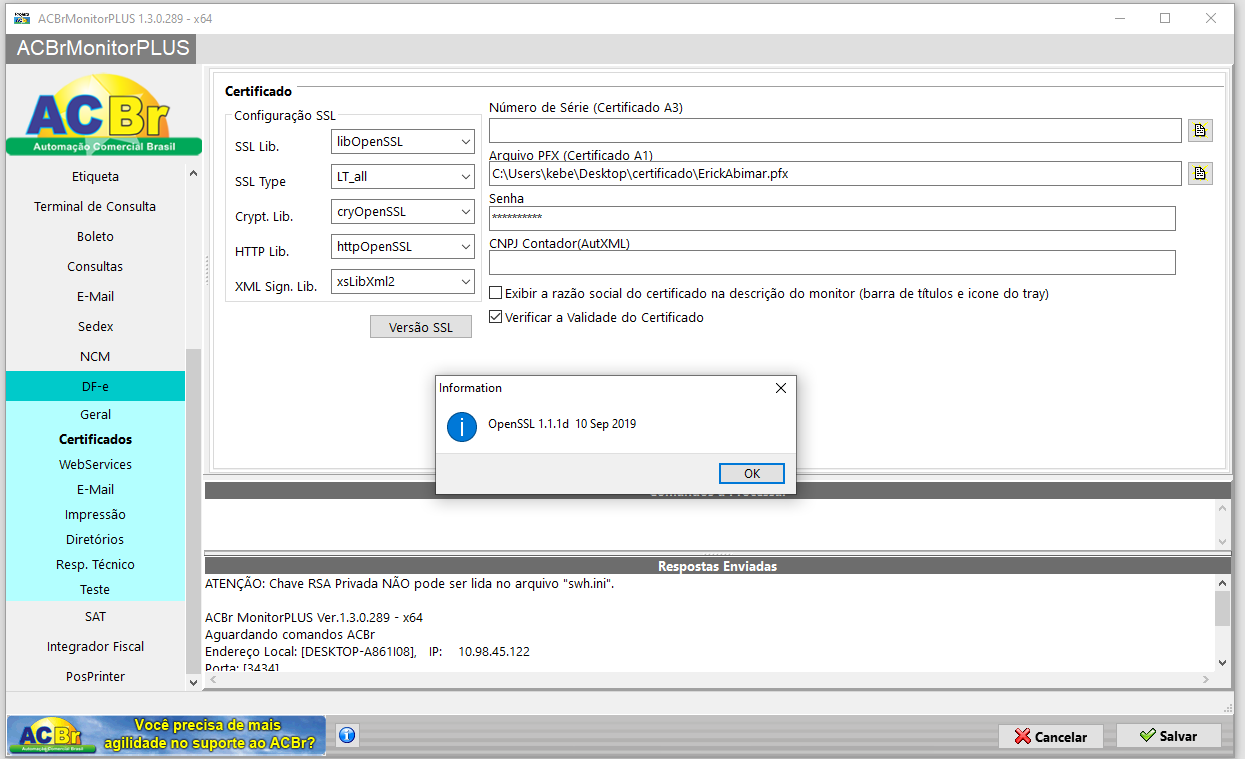
Task: Click the responses horizontal scroll-right arrow
Action: pyautogui.click(x=1206, y=680)
